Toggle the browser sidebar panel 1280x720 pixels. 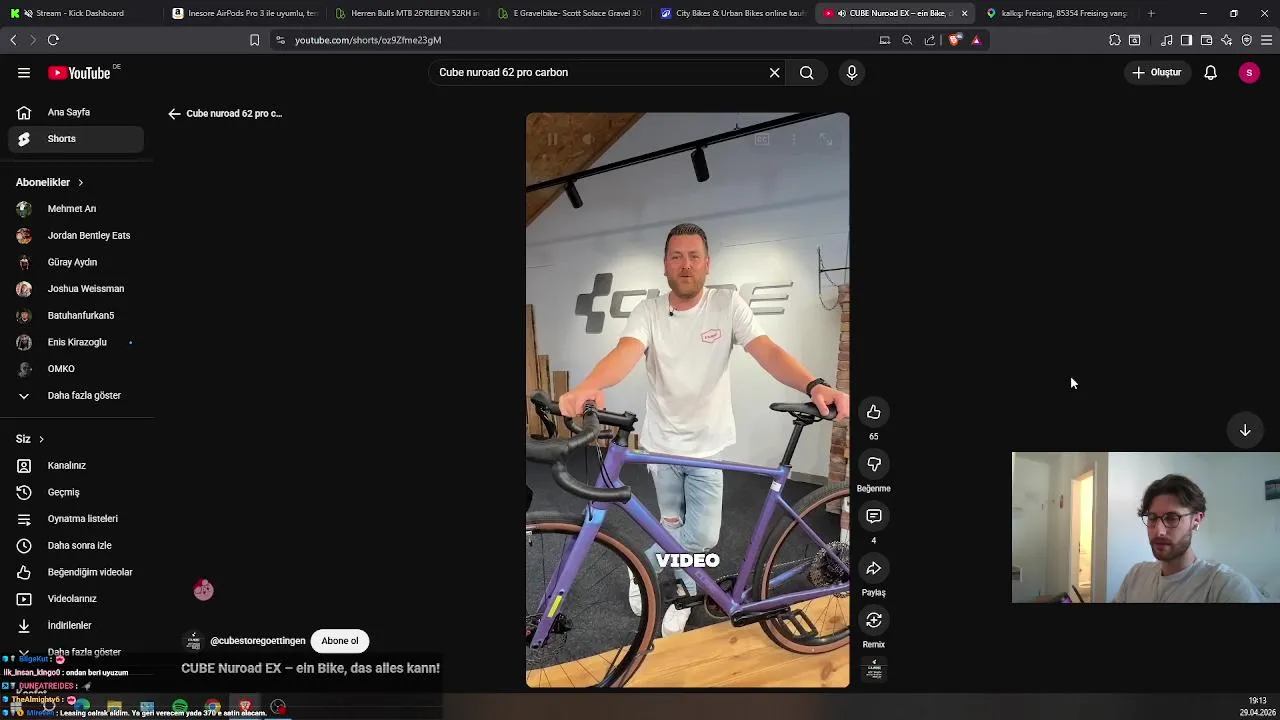click(1186, 40)
